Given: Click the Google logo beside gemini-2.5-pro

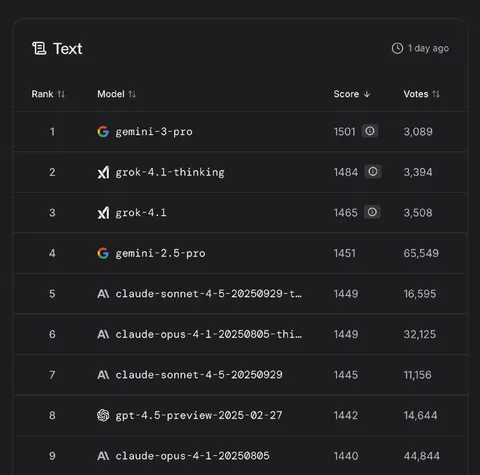Looking at the screenshot, I should [x=103, y=253].
